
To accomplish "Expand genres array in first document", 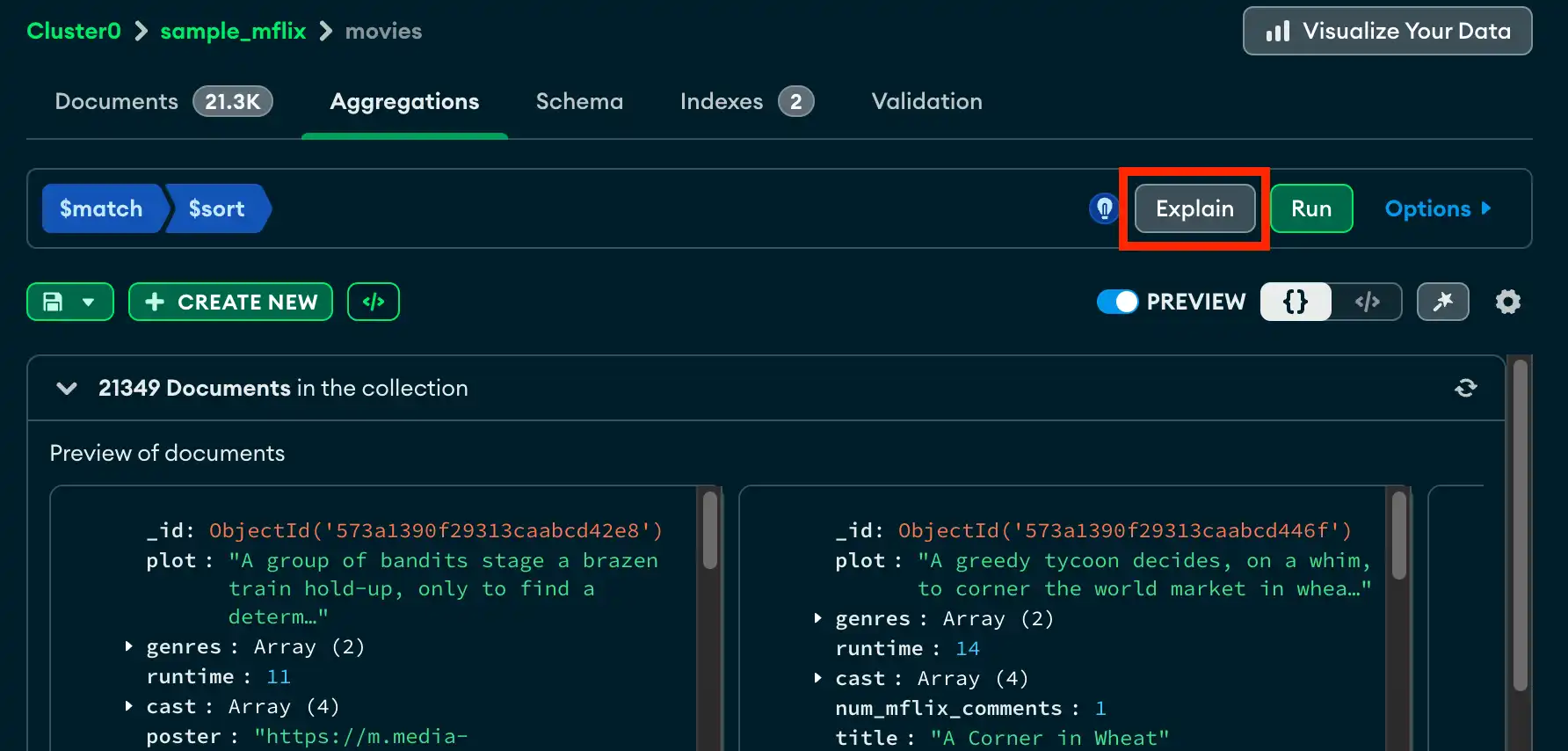I will point(129,646).
